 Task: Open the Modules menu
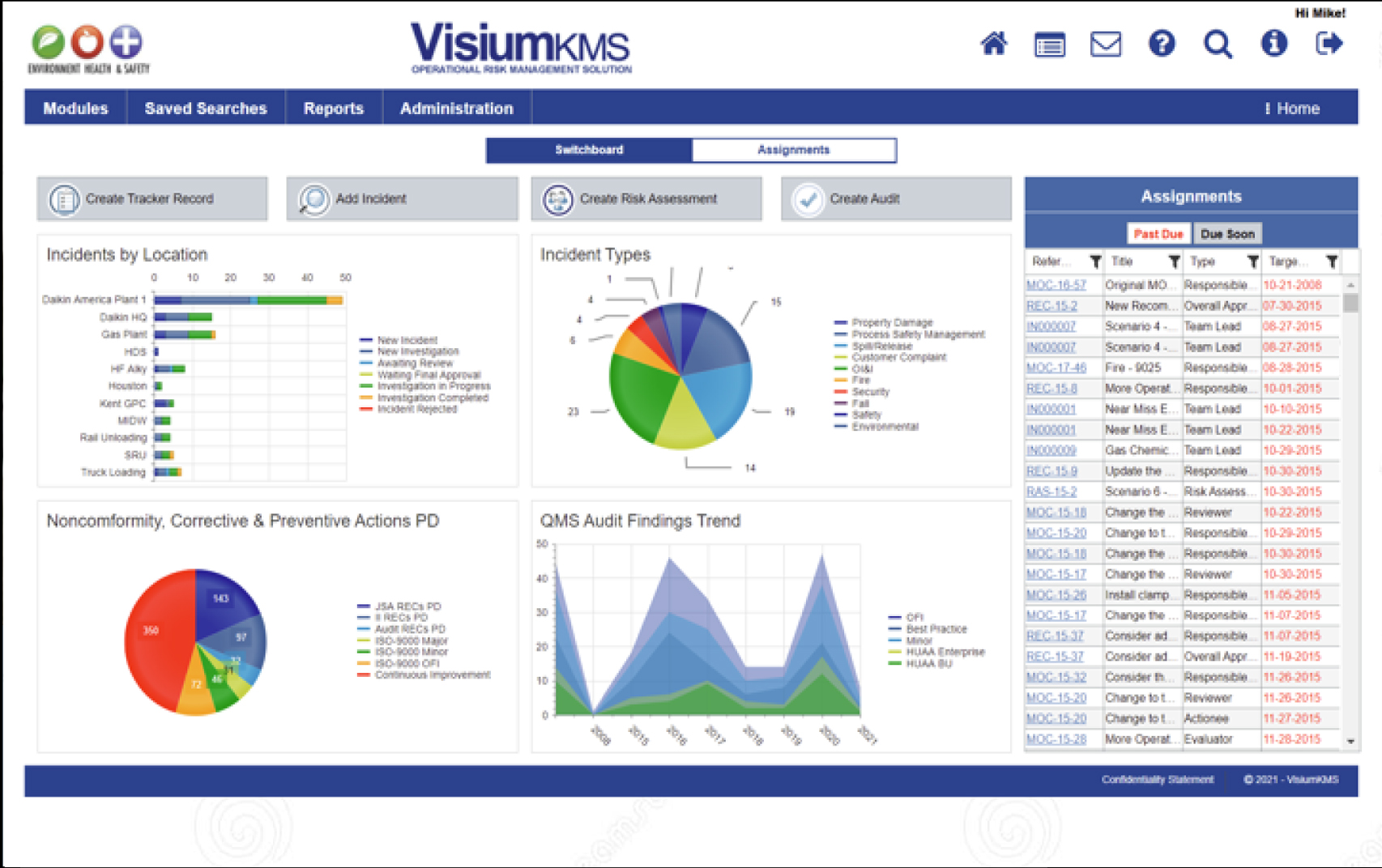(x=75, y=108)
